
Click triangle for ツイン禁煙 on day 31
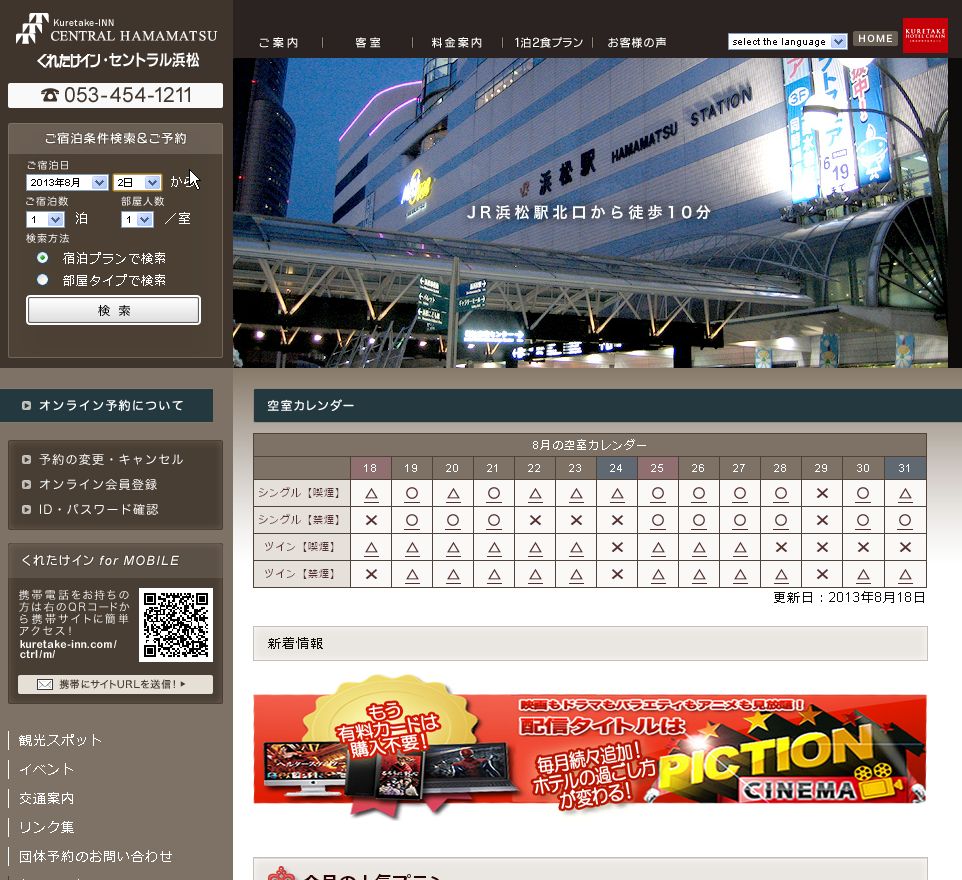[905, 575]
